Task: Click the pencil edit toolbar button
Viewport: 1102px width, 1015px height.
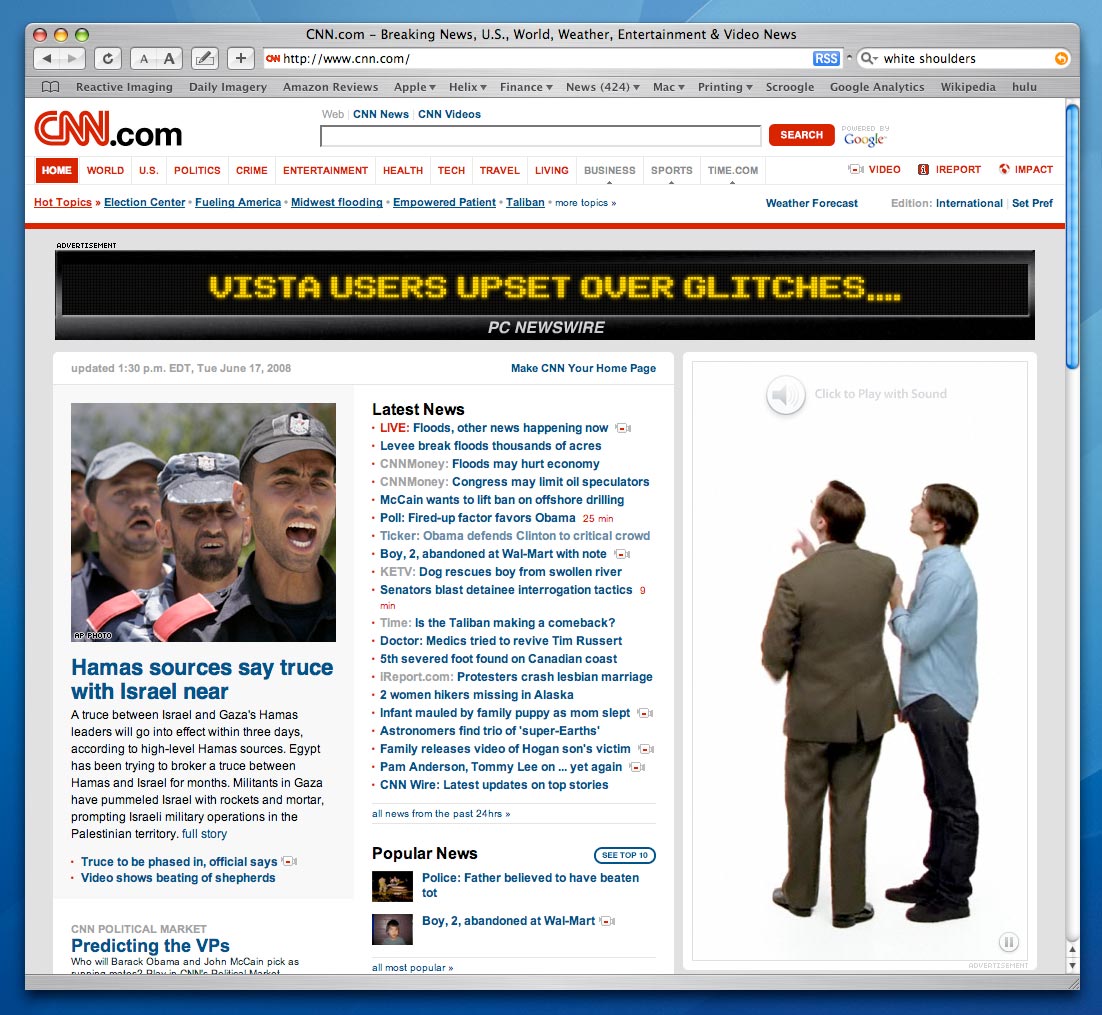Action: point(205,58)
